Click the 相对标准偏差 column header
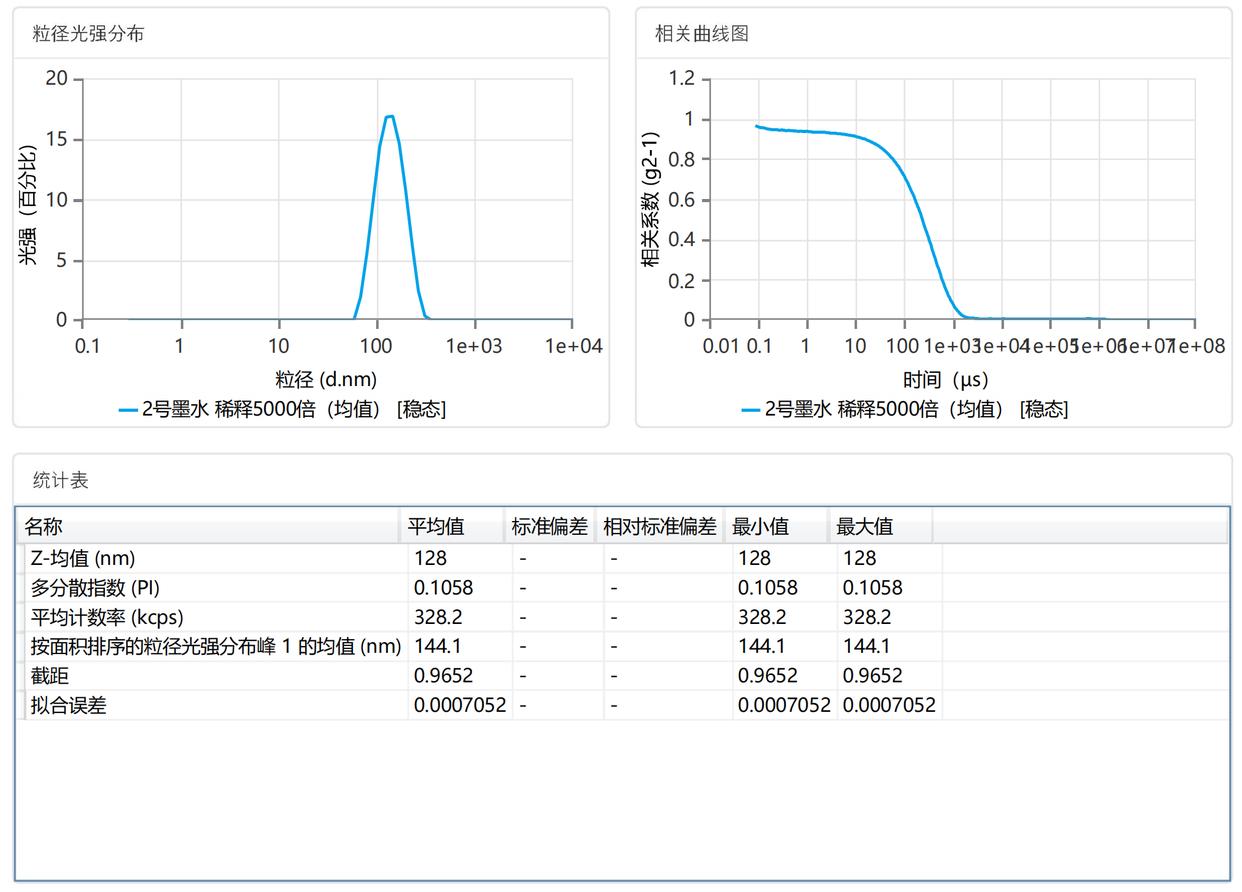1242x892 pixels. [x=659, y=526]
